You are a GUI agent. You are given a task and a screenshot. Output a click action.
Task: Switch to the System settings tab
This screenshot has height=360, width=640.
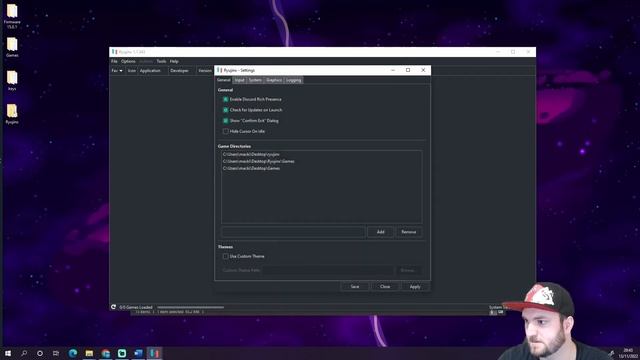[255, 80]
